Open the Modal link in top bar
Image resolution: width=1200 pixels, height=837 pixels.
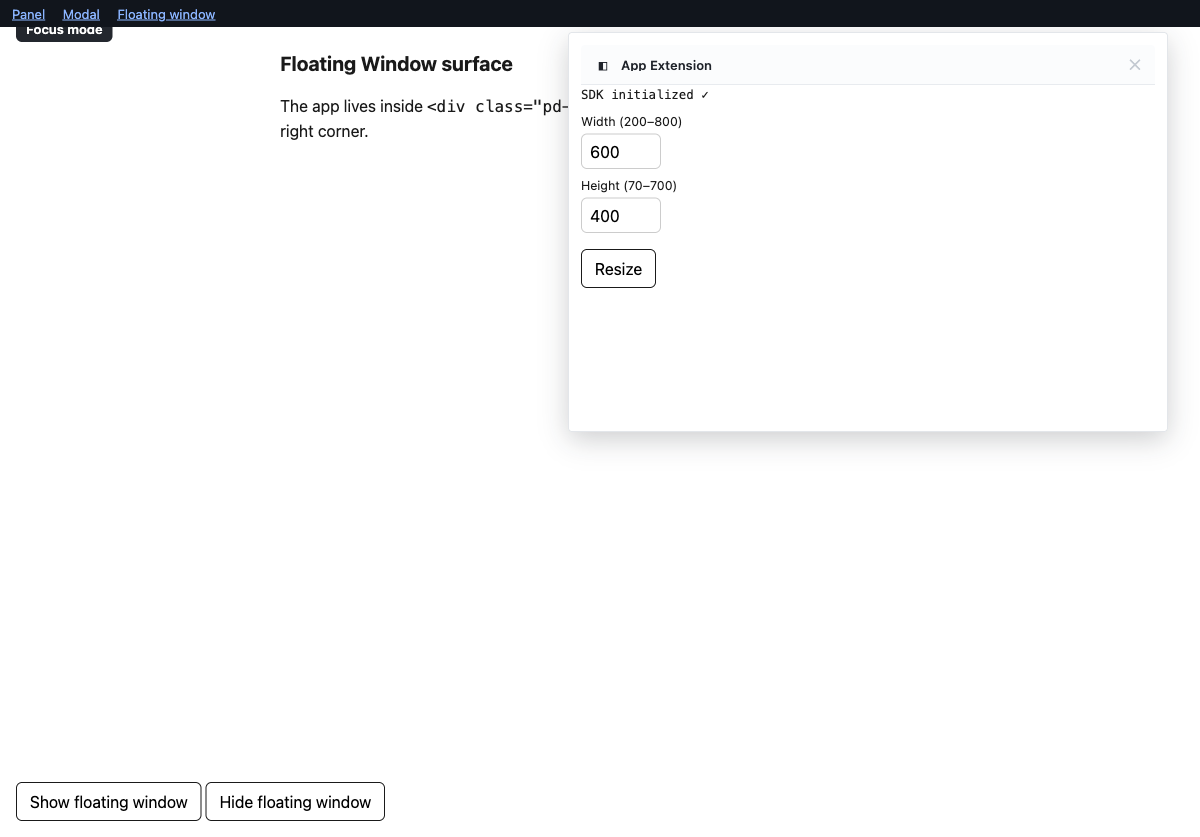tap(81, 14)
